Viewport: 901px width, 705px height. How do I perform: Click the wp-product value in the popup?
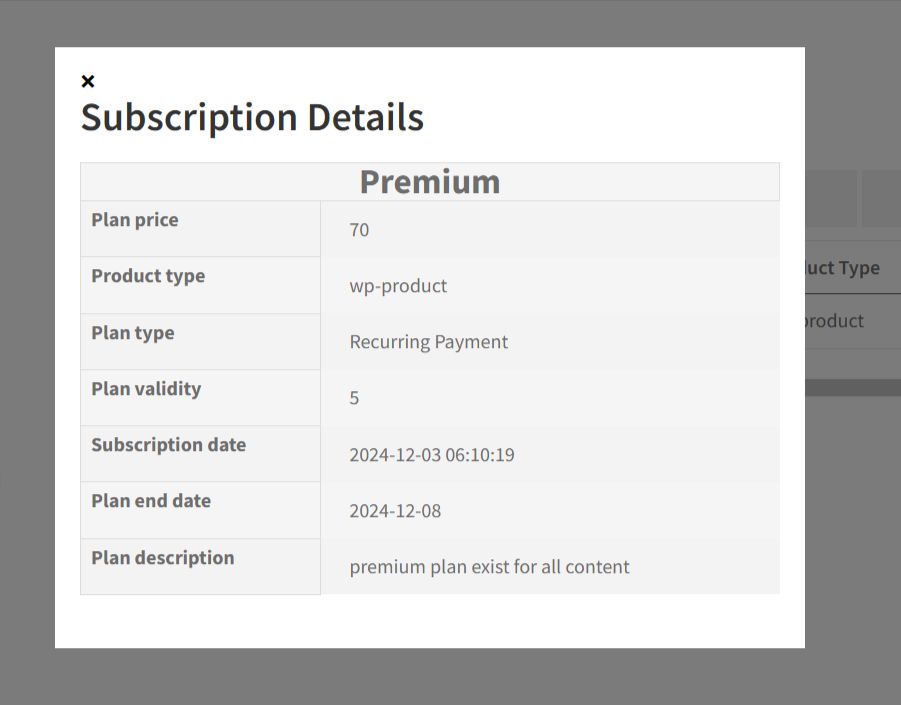pos(398,286)
